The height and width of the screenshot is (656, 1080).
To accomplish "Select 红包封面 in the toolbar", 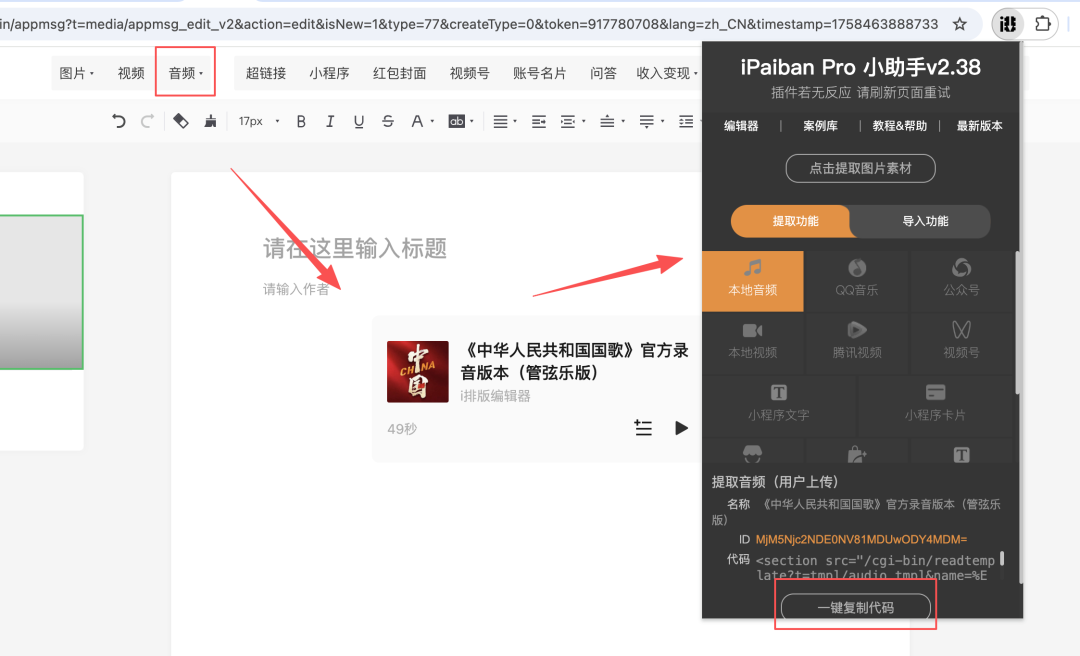I will [x=399, y=73].
